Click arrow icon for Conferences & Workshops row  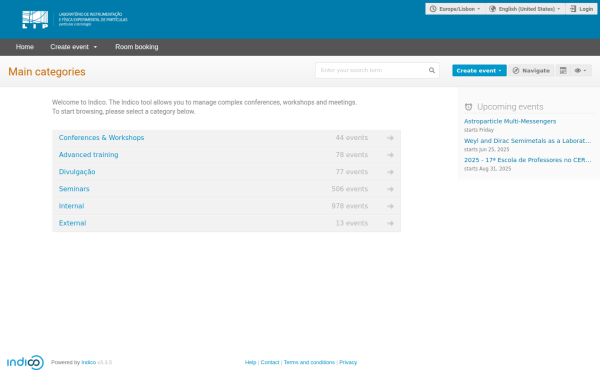tap(390, 138)
